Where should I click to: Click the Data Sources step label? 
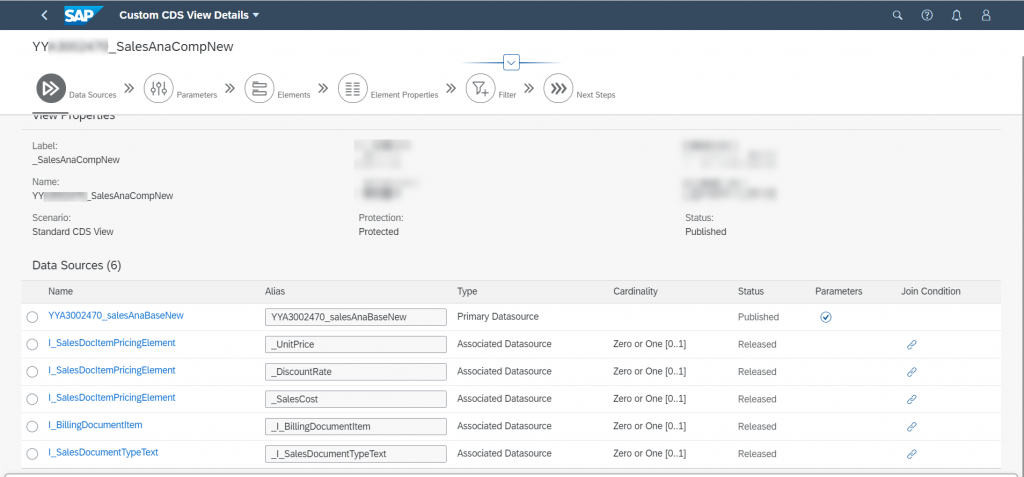tap(93, 95)
